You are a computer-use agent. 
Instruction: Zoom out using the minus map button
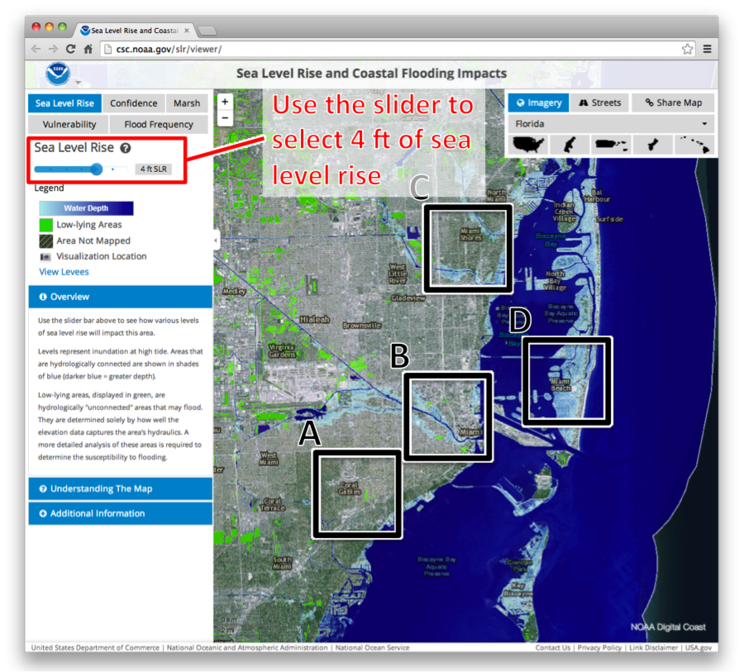[225, 118]
